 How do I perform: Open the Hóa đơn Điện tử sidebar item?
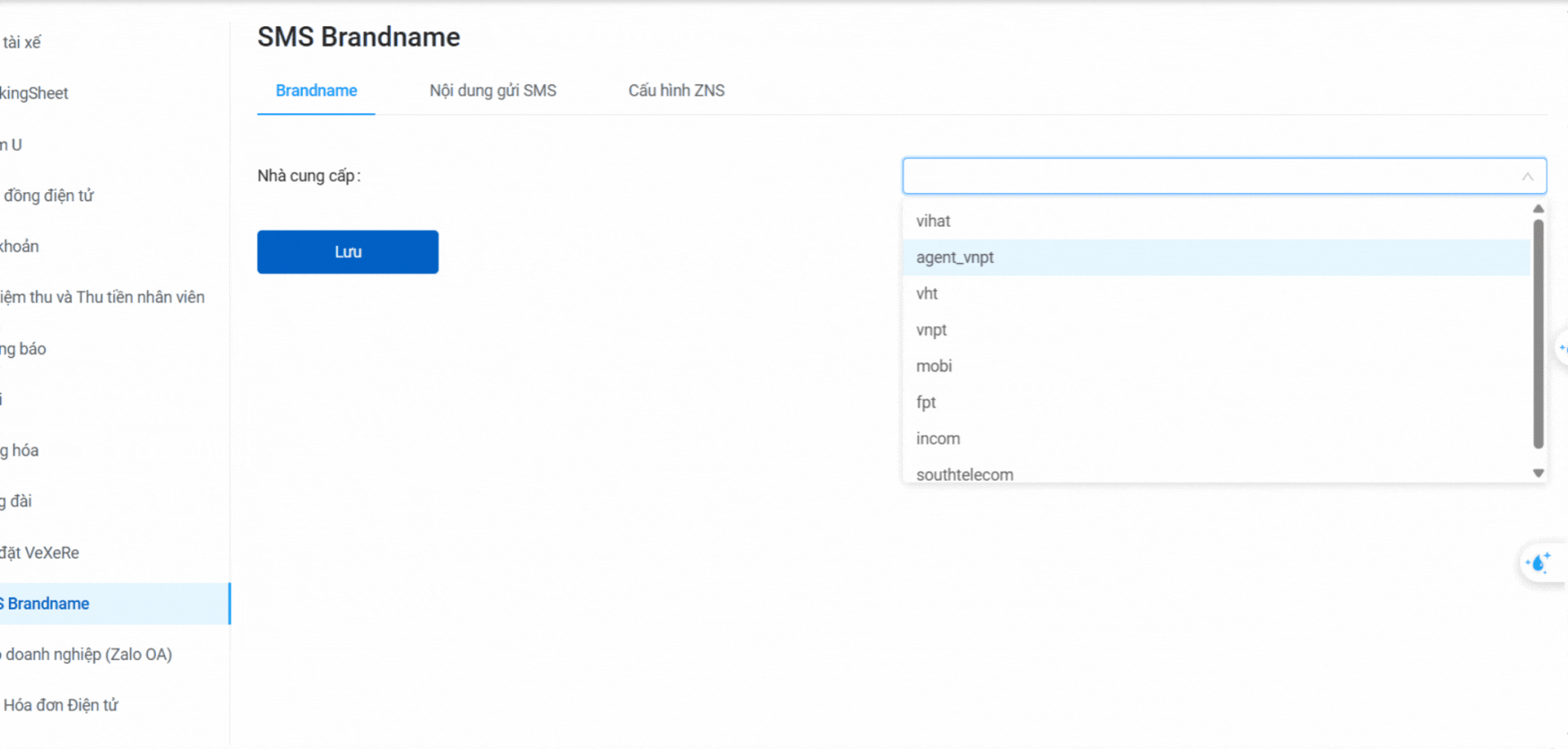coord(61,705)
